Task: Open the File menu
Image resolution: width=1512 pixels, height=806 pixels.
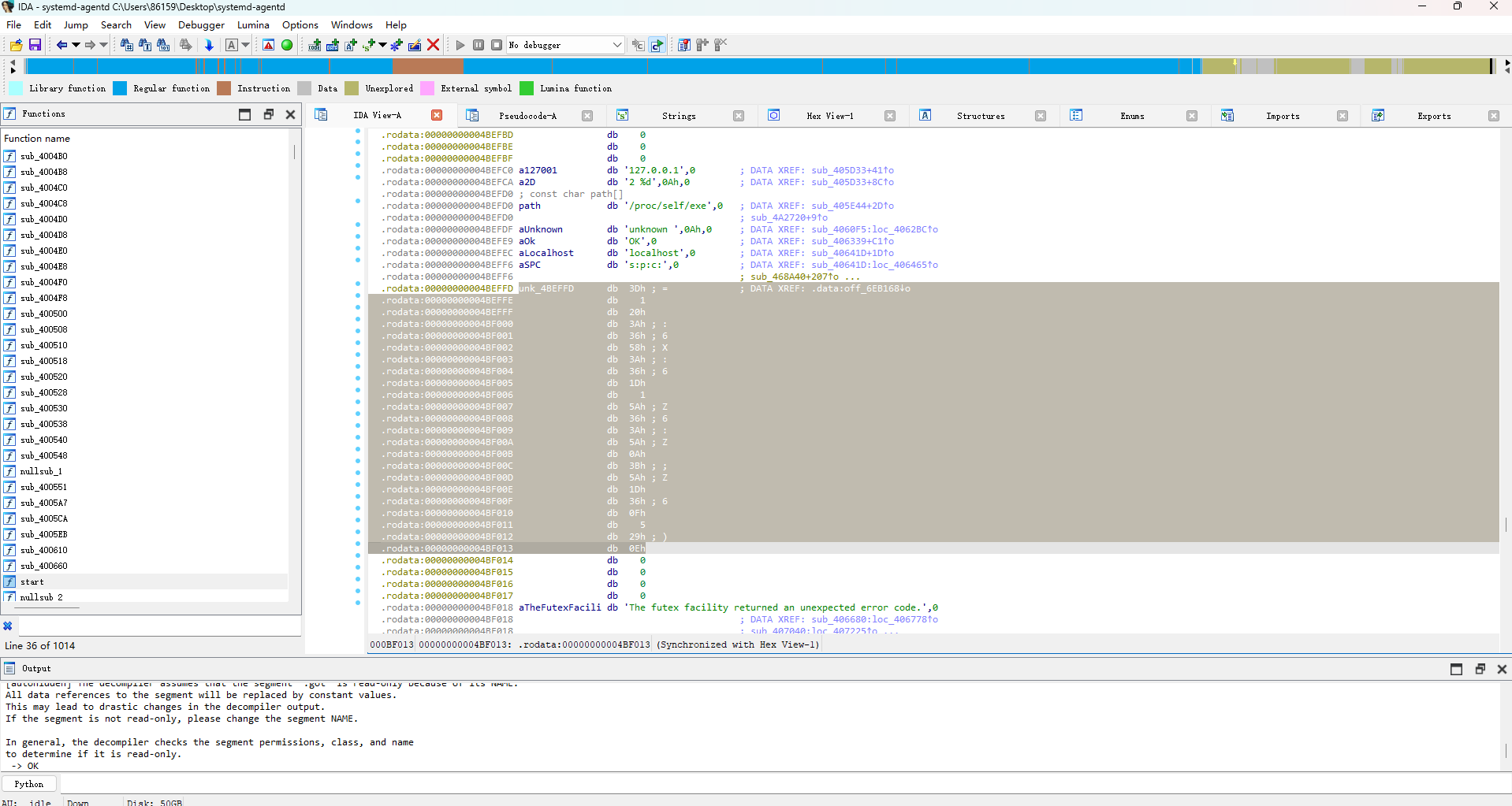Action: (14, 24)
